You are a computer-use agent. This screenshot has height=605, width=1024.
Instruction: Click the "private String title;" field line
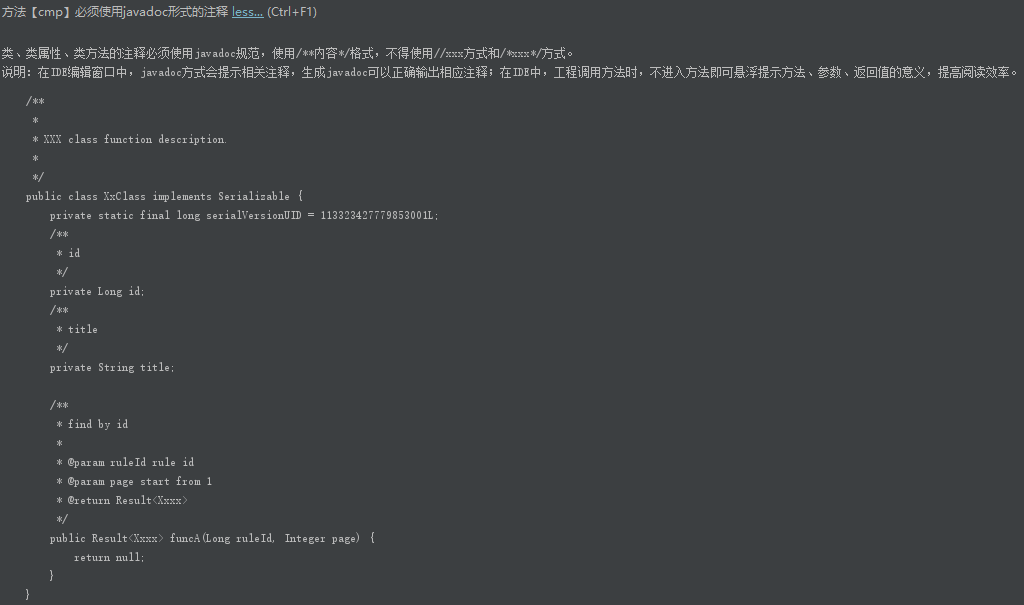[x=112, y=367]
